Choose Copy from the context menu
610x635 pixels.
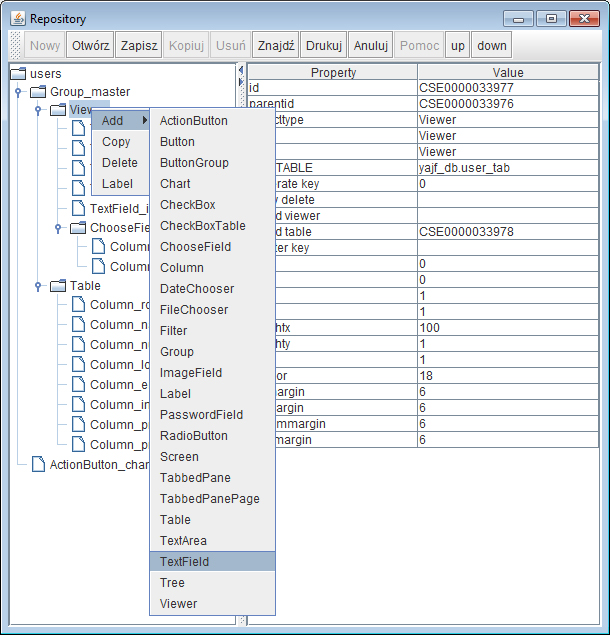coord(121,142)
